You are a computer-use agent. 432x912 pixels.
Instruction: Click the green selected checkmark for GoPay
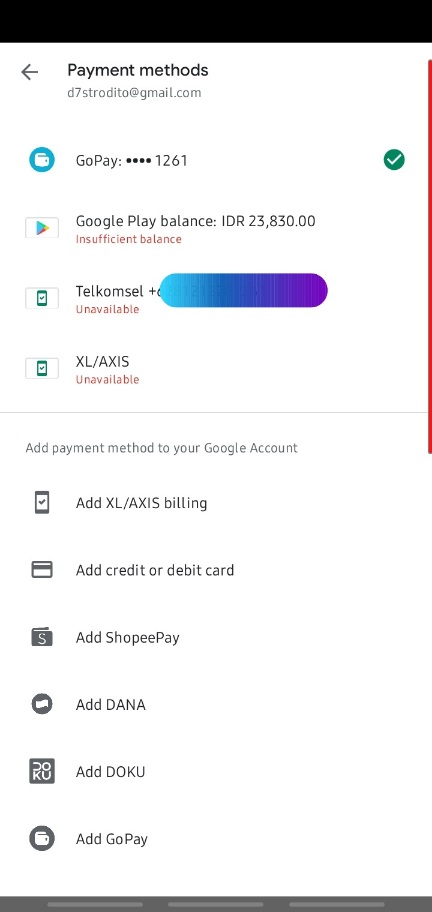394,159
